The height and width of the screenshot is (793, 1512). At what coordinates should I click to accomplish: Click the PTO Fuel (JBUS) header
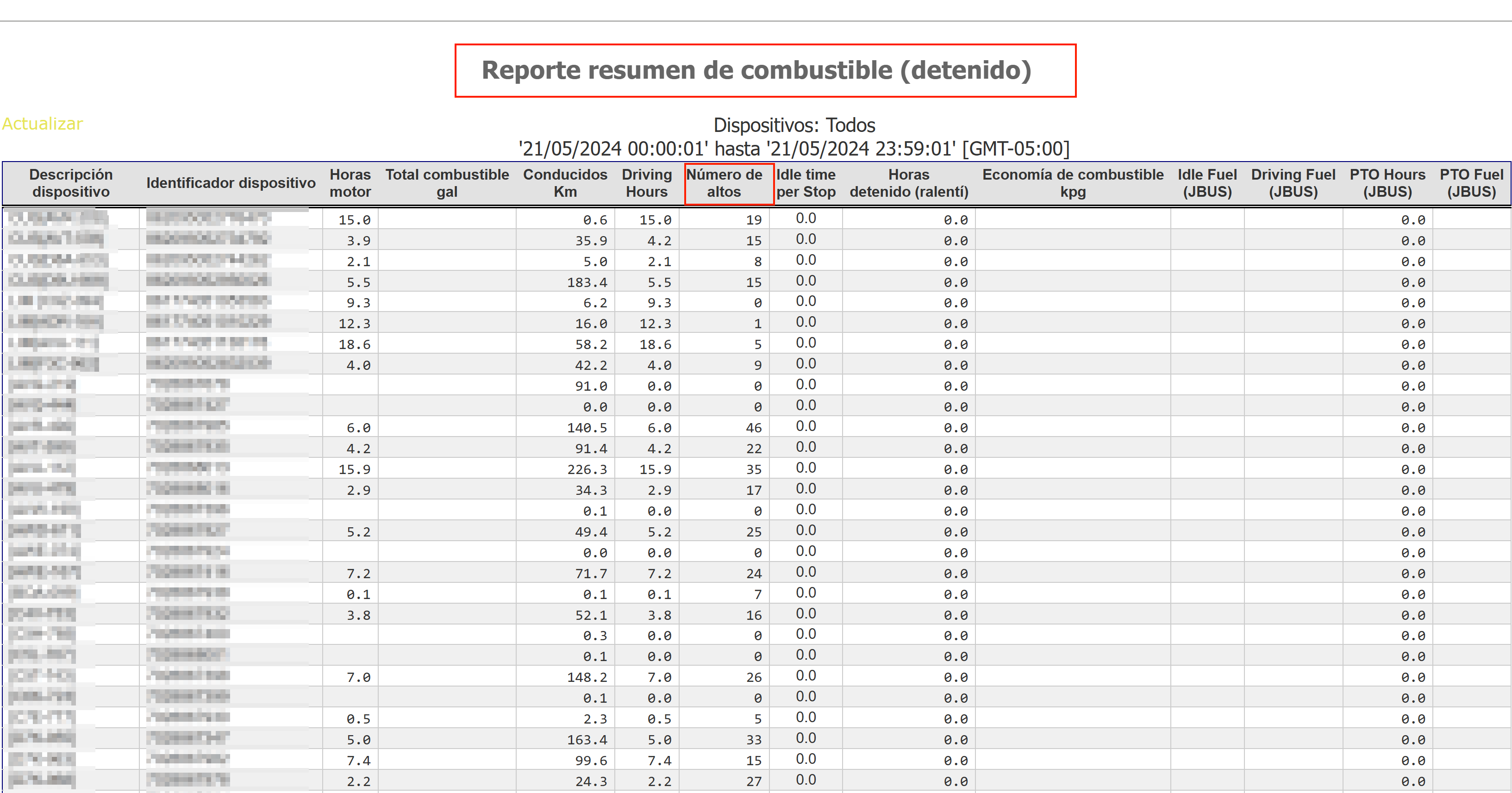(1471, 183)
